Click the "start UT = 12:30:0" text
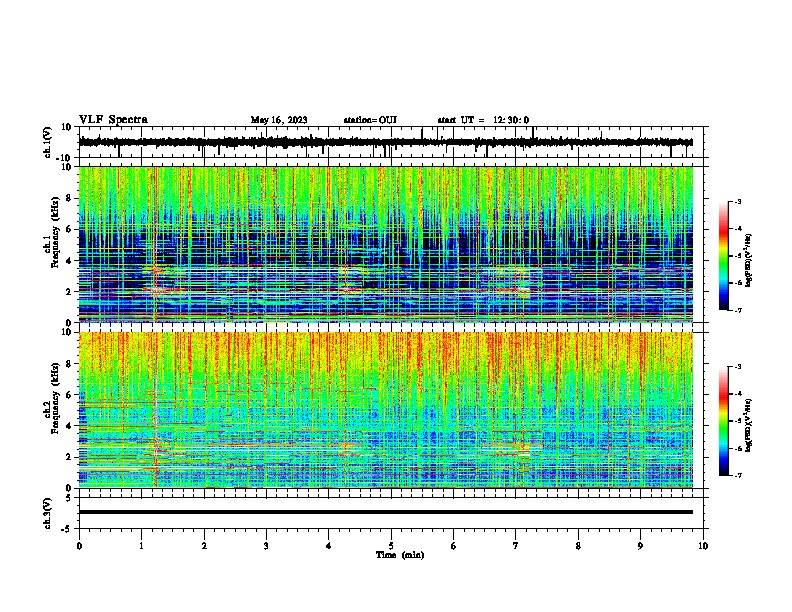792x612 pixels. (483, 120)
